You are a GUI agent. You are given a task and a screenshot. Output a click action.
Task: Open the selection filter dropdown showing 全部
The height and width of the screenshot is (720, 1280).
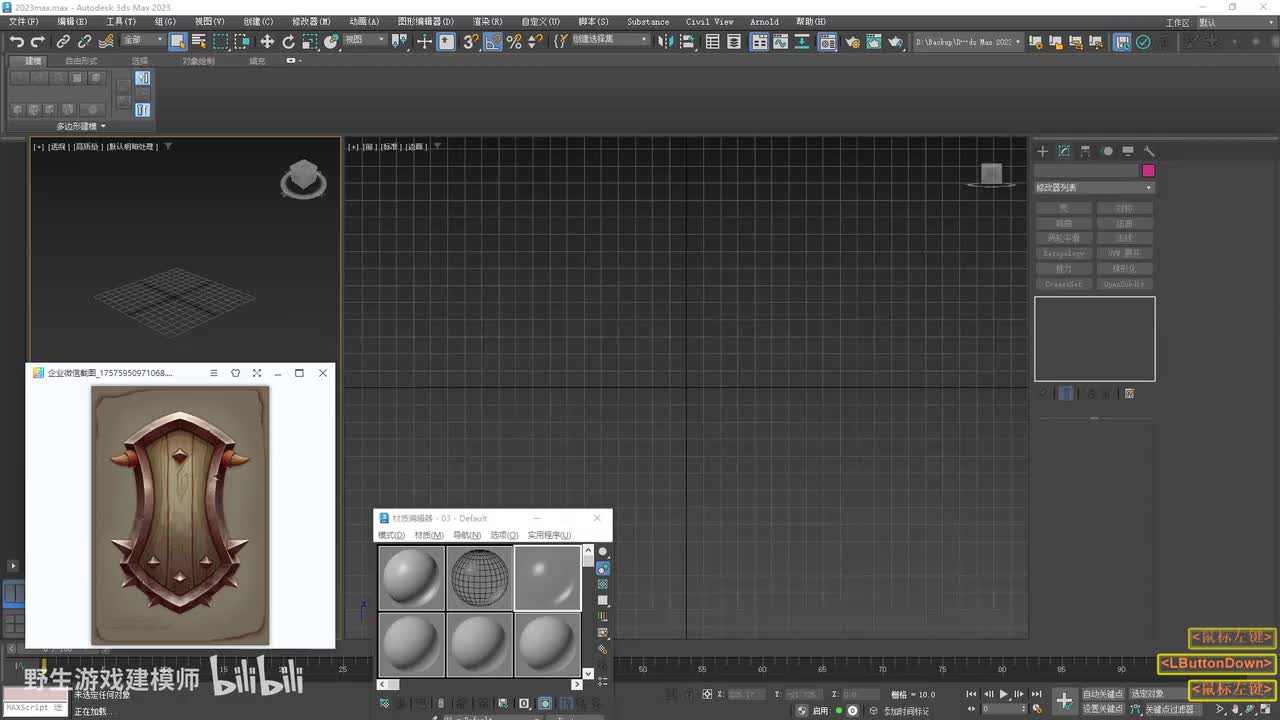pos(142,40)
